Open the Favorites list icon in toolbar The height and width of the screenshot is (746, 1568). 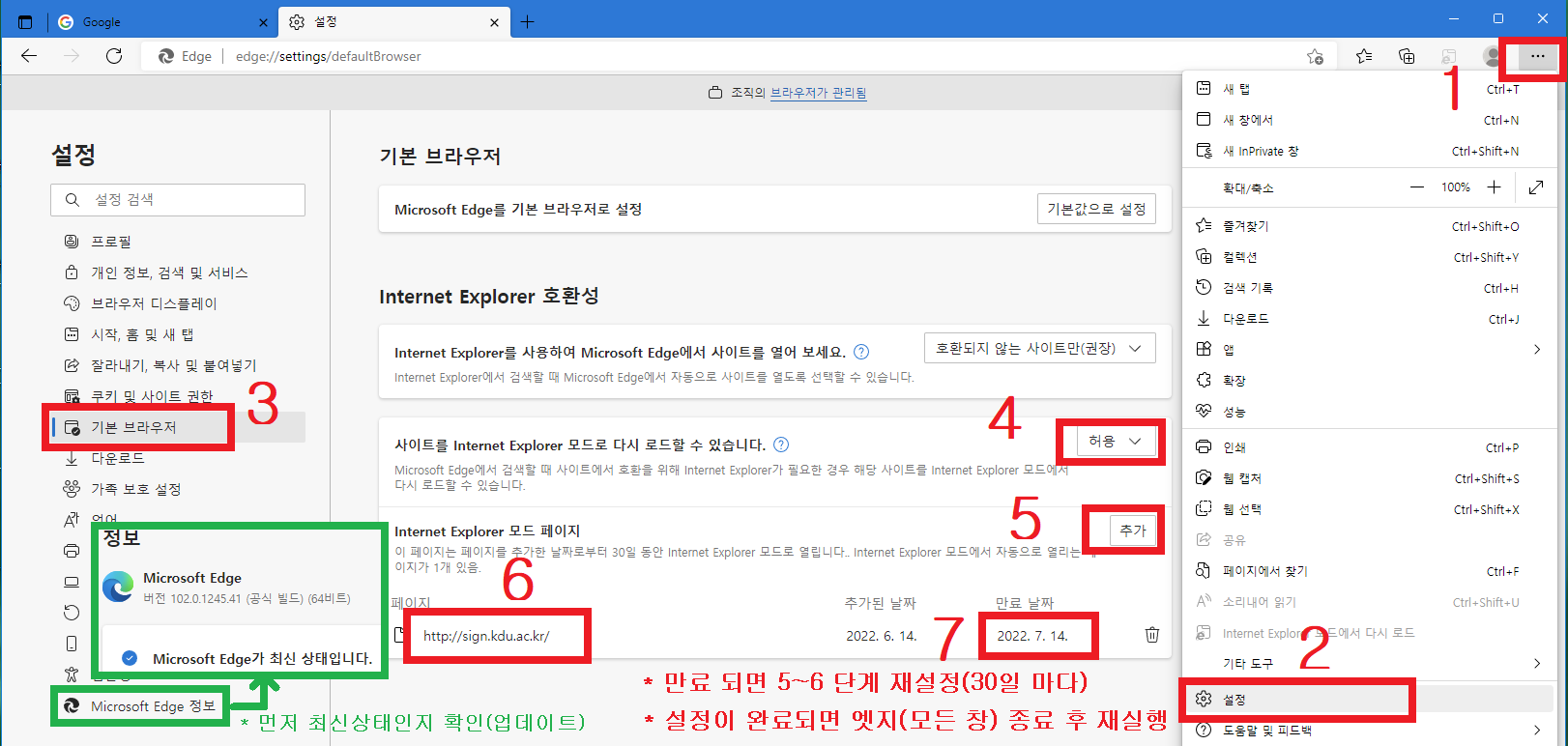1364,56
